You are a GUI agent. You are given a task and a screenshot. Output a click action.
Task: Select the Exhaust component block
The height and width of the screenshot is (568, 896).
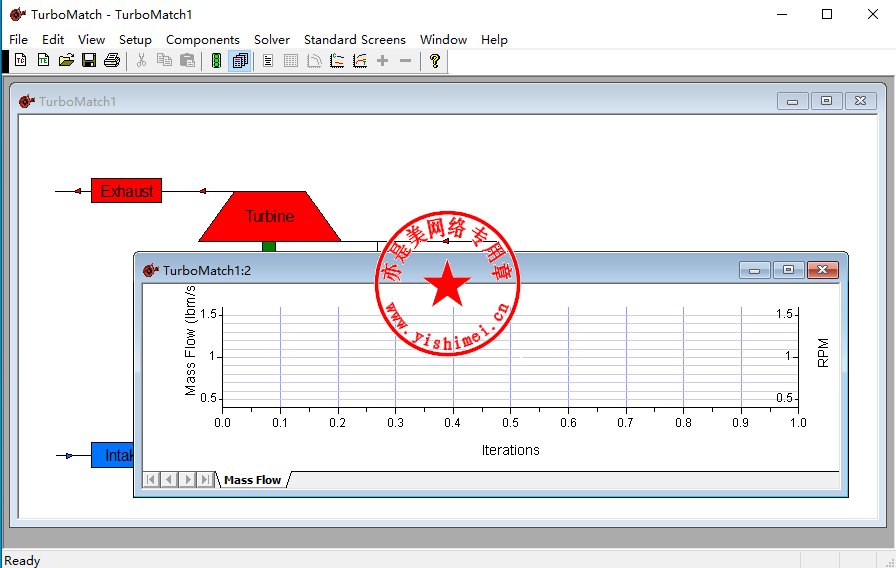[126, 191]
